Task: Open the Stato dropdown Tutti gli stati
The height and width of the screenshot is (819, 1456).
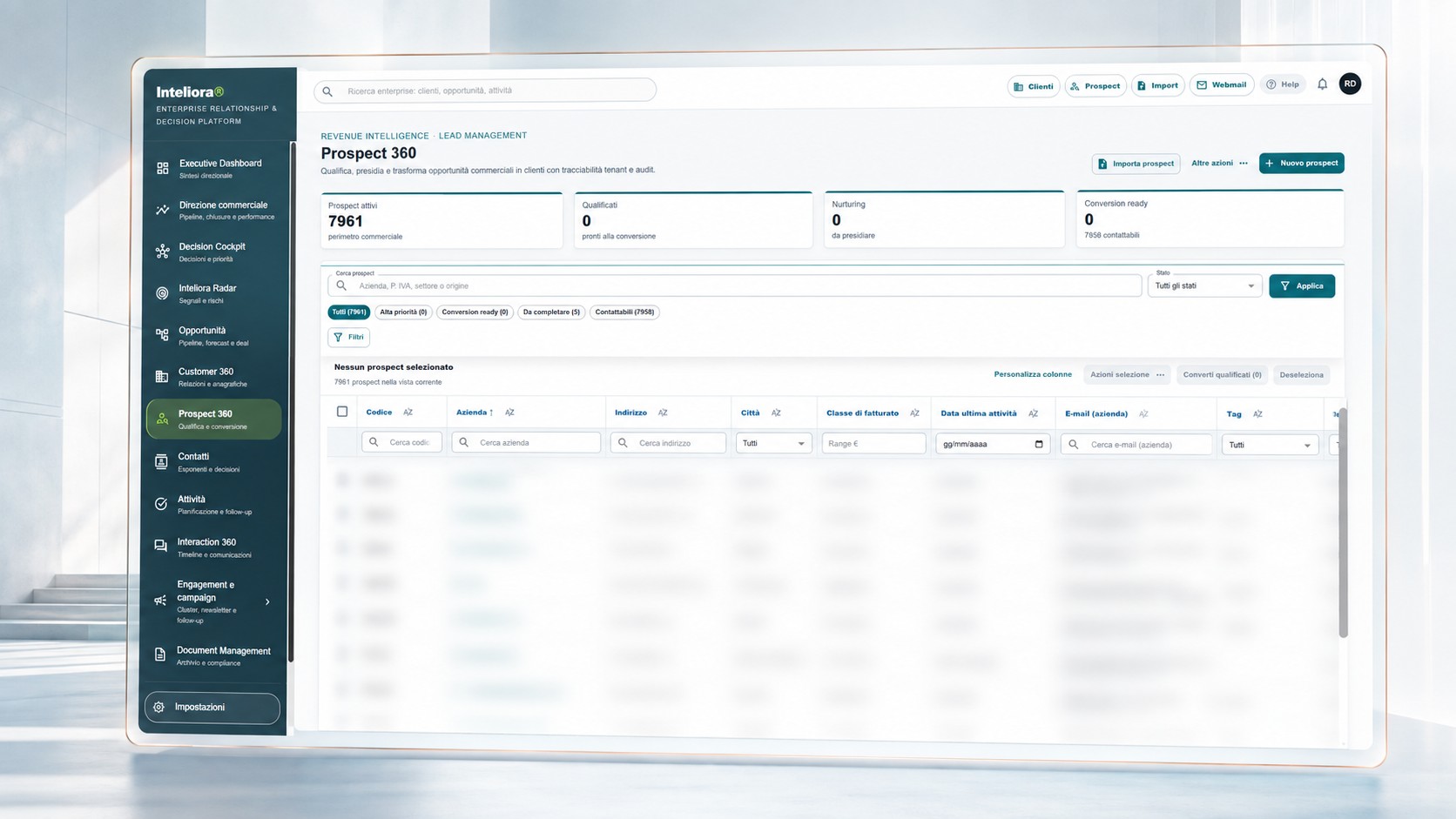Action: click(x=1205, y=285)
